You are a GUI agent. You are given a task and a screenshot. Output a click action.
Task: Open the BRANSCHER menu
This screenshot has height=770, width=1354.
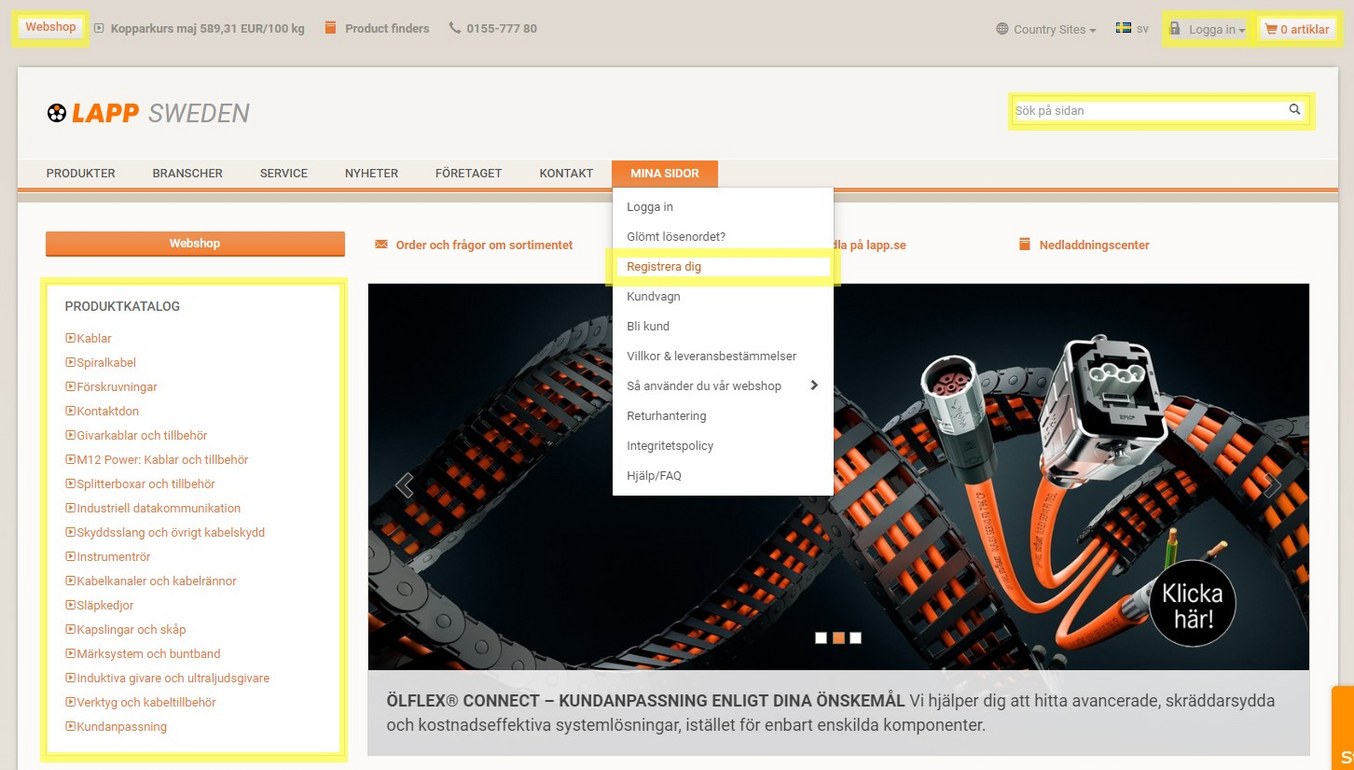tap(187, 173)
